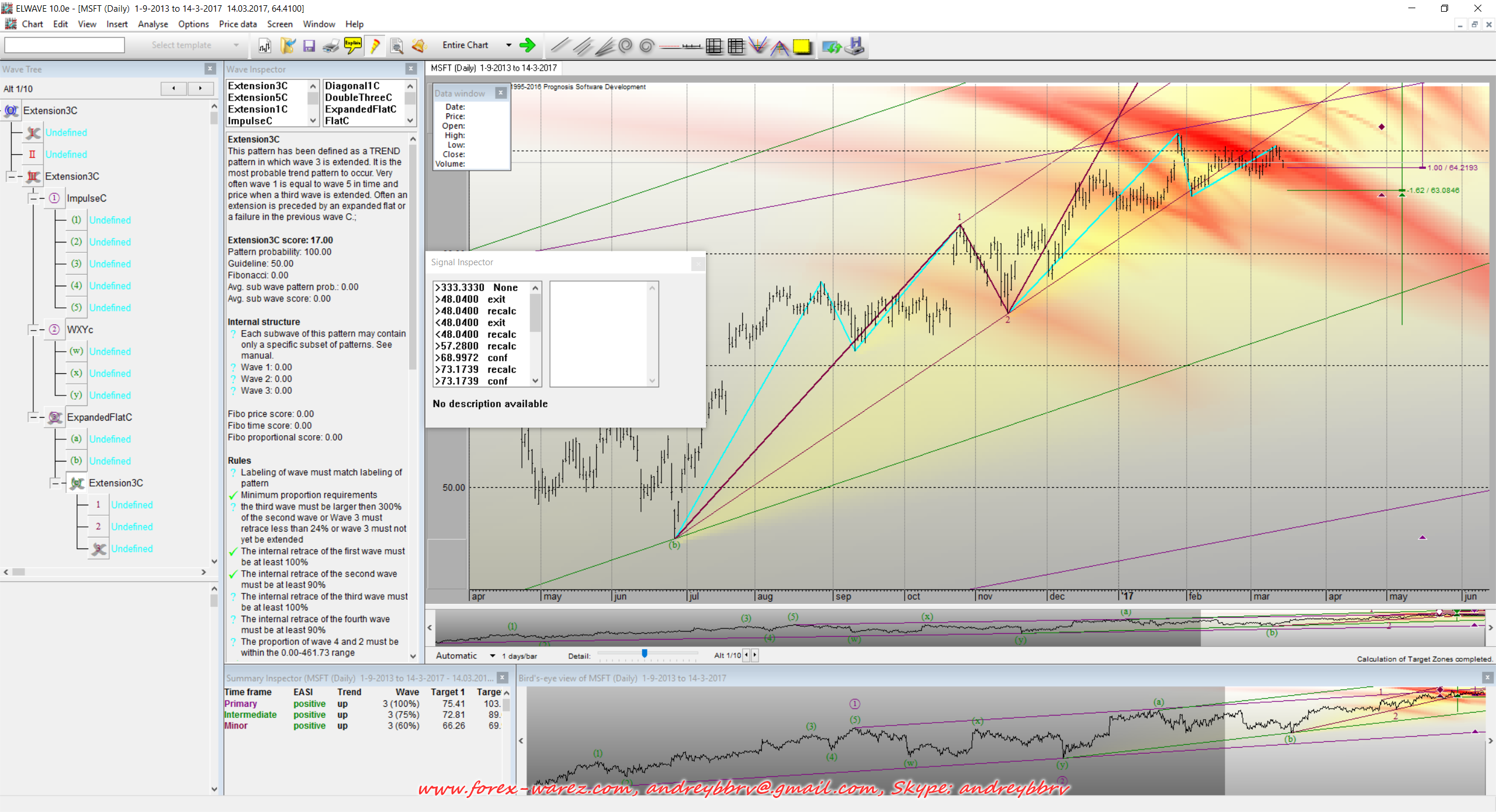Viewport: 1496px width, 812px height.
Task: Adjust the Detail slider handle
Action: click(644, 653)
